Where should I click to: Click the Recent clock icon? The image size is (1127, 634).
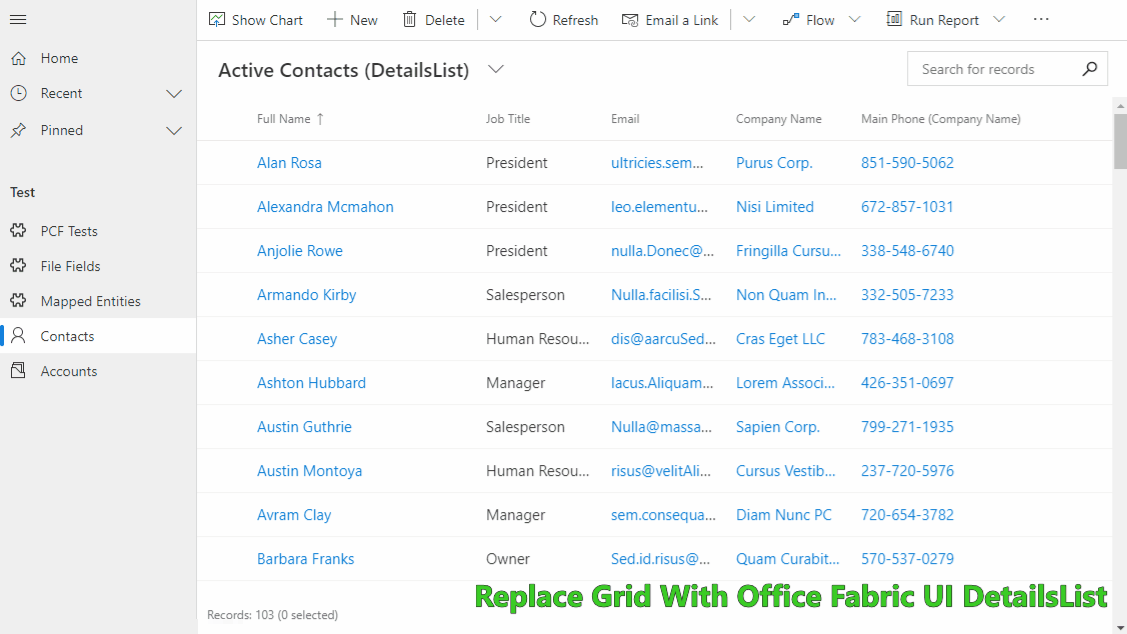point(19,93)
